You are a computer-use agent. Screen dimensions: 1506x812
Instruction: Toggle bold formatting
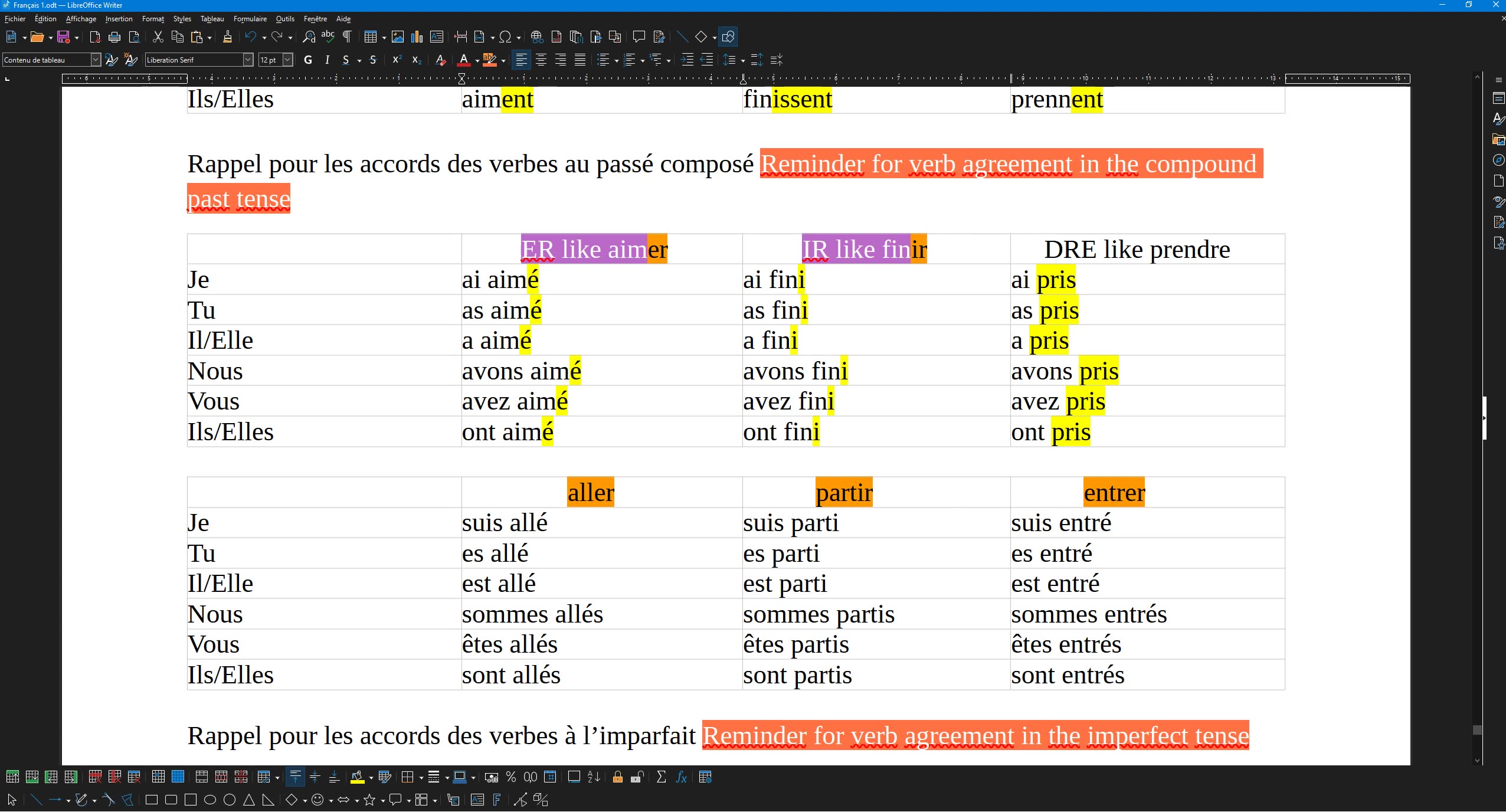point(307,60)
